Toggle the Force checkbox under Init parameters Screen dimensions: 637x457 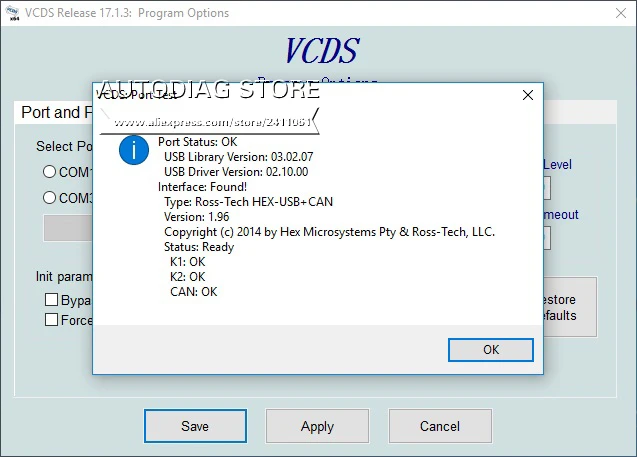(51, 320)
